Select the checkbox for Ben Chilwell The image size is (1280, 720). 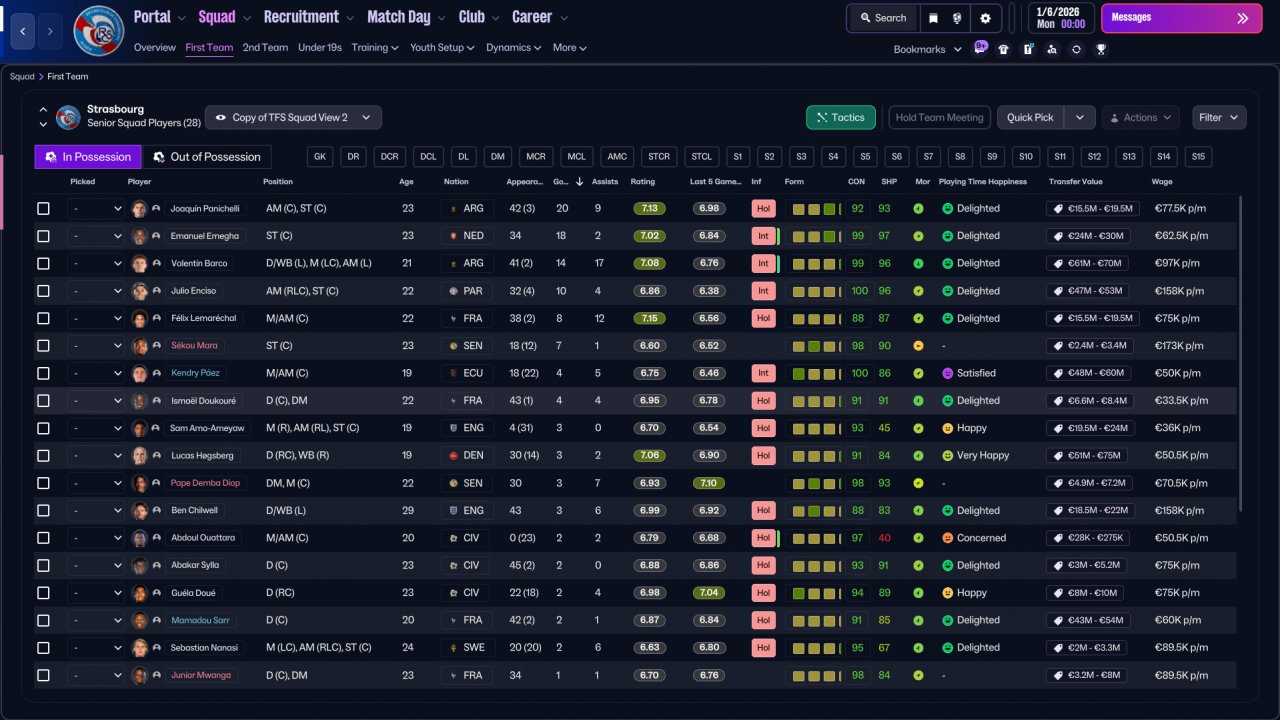(43, 510)
